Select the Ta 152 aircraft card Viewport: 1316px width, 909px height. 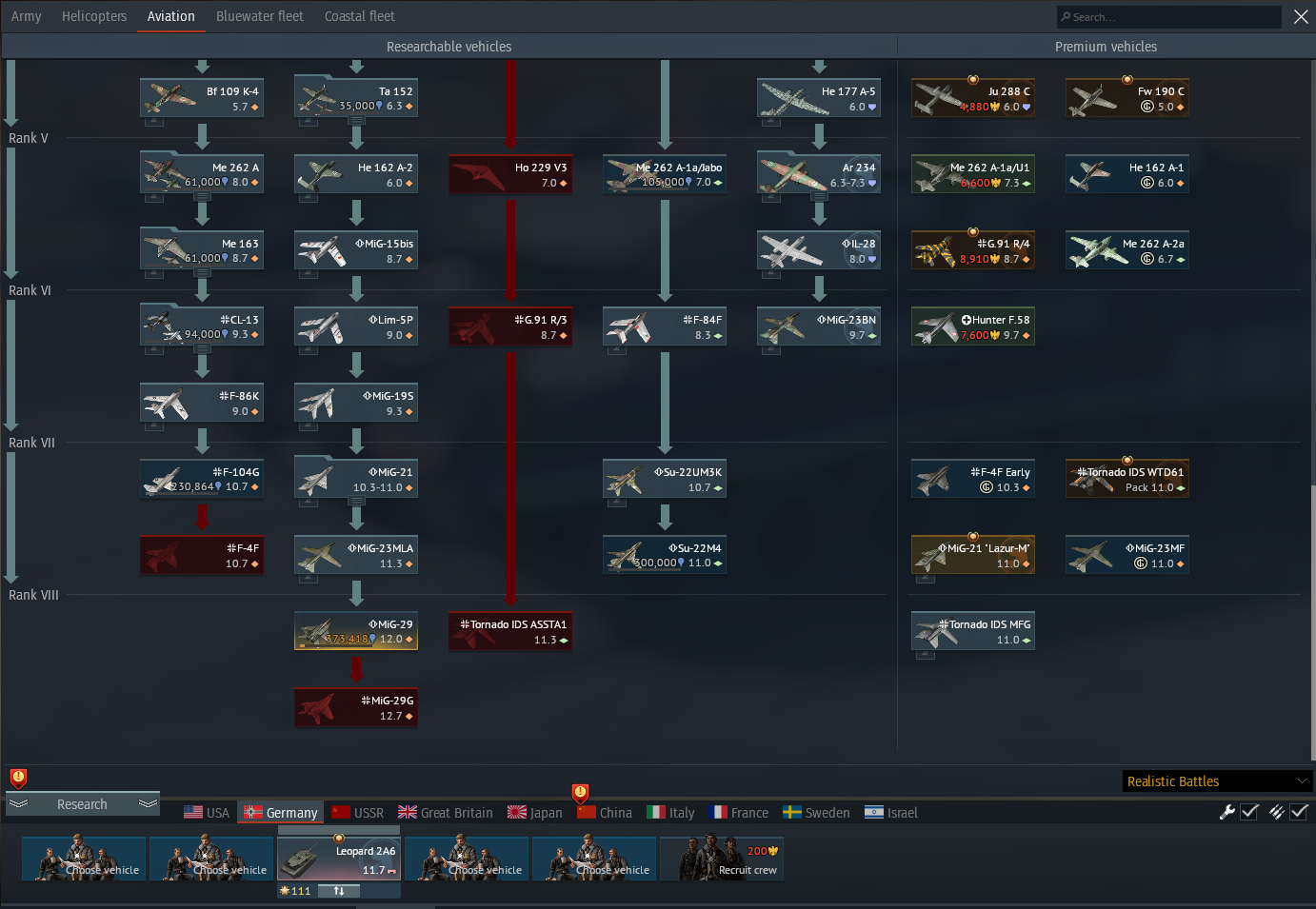tap(356, 98)
